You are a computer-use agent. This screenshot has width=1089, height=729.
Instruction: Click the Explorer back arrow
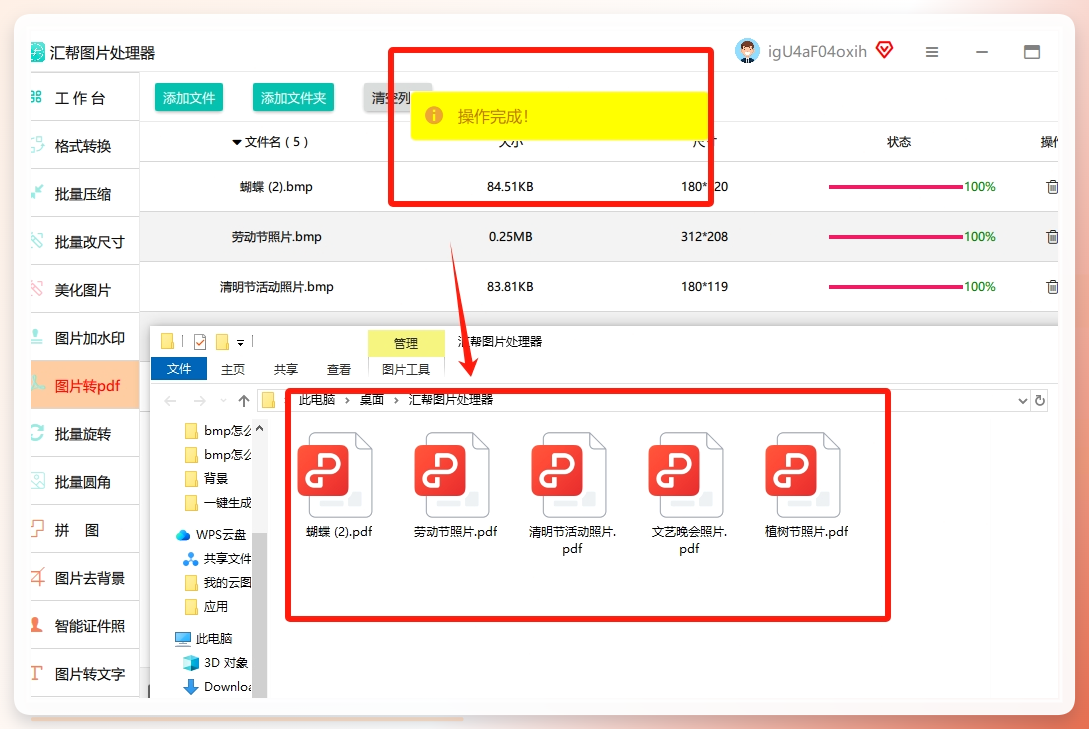coord(170,401)
